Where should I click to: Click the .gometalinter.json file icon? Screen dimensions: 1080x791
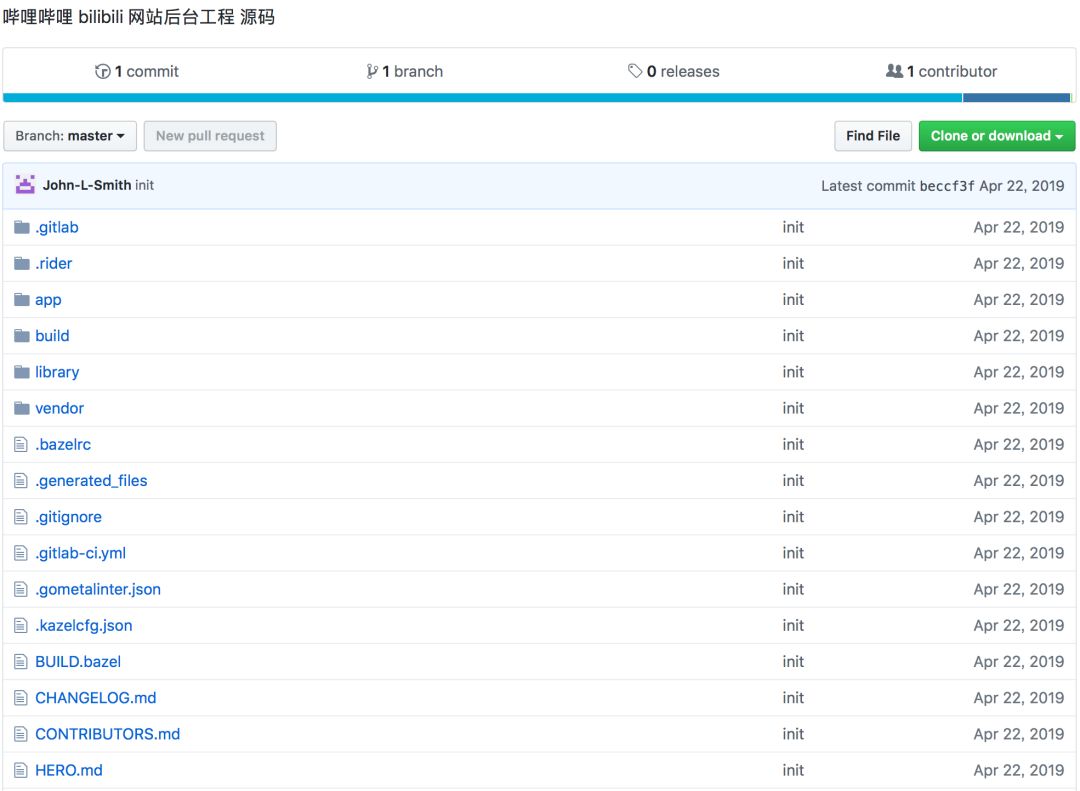click(21, 590)
